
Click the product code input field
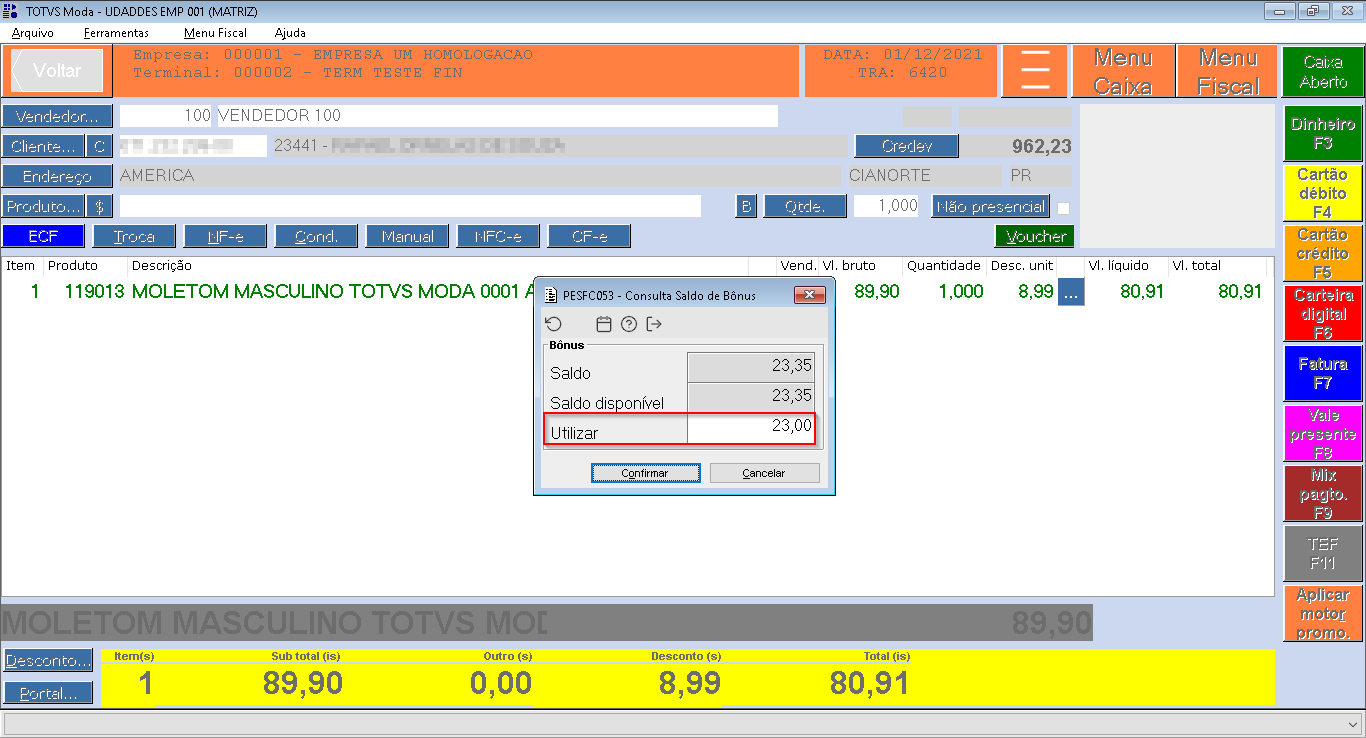(410, 206)
